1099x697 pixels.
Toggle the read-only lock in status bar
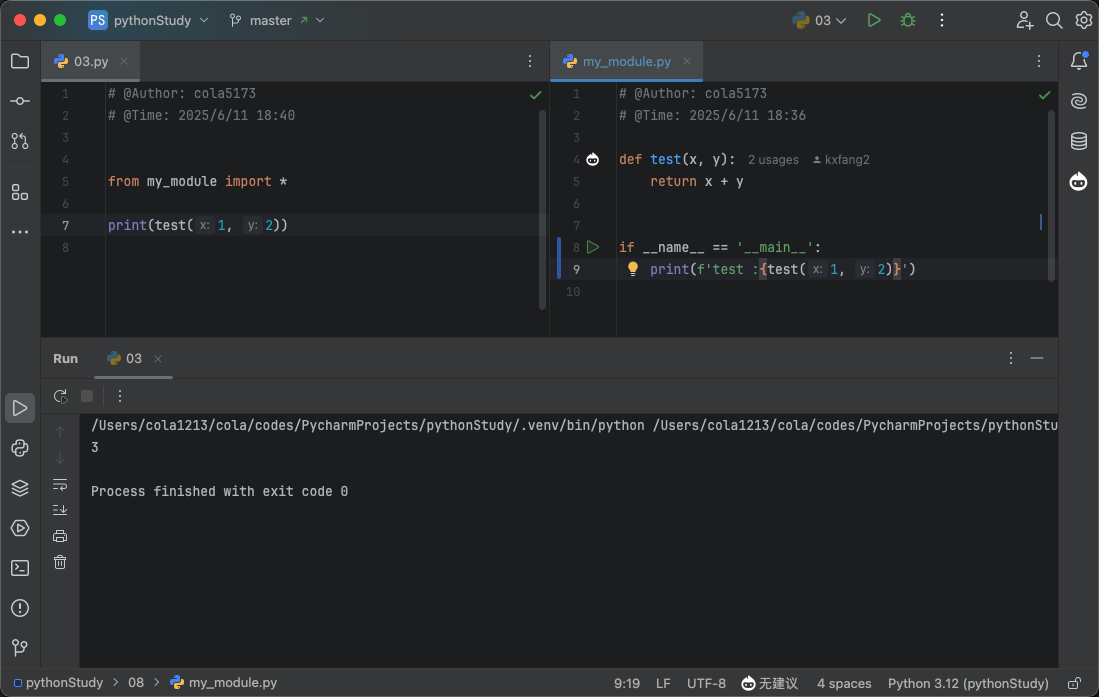click(x=1074, y=683)
